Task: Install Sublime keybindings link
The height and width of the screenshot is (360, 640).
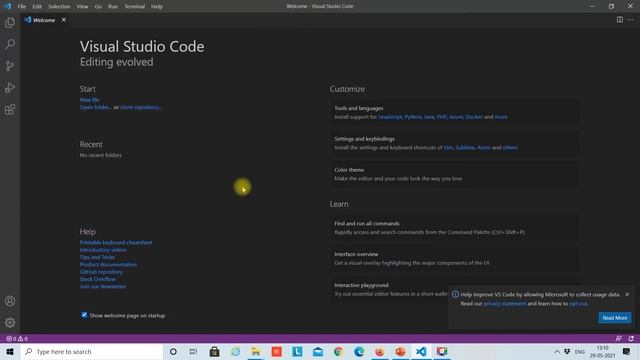Action: click(x=465, y=147)
